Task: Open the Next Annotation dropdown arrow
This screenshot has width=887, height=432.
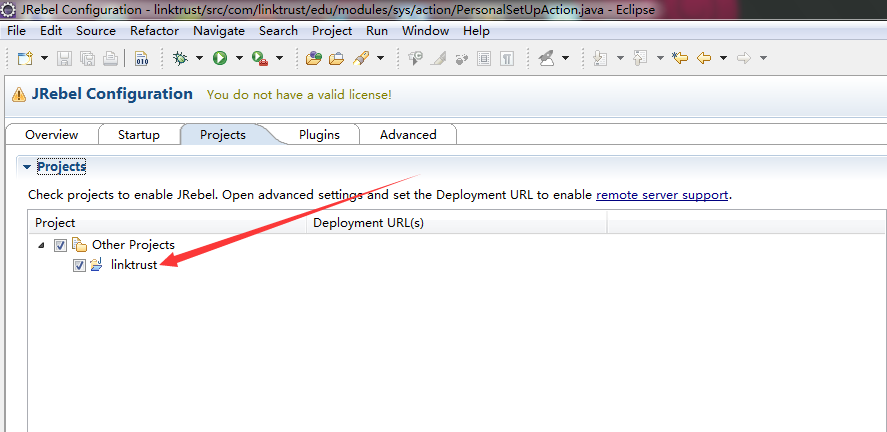Action: tap(620, 58)
